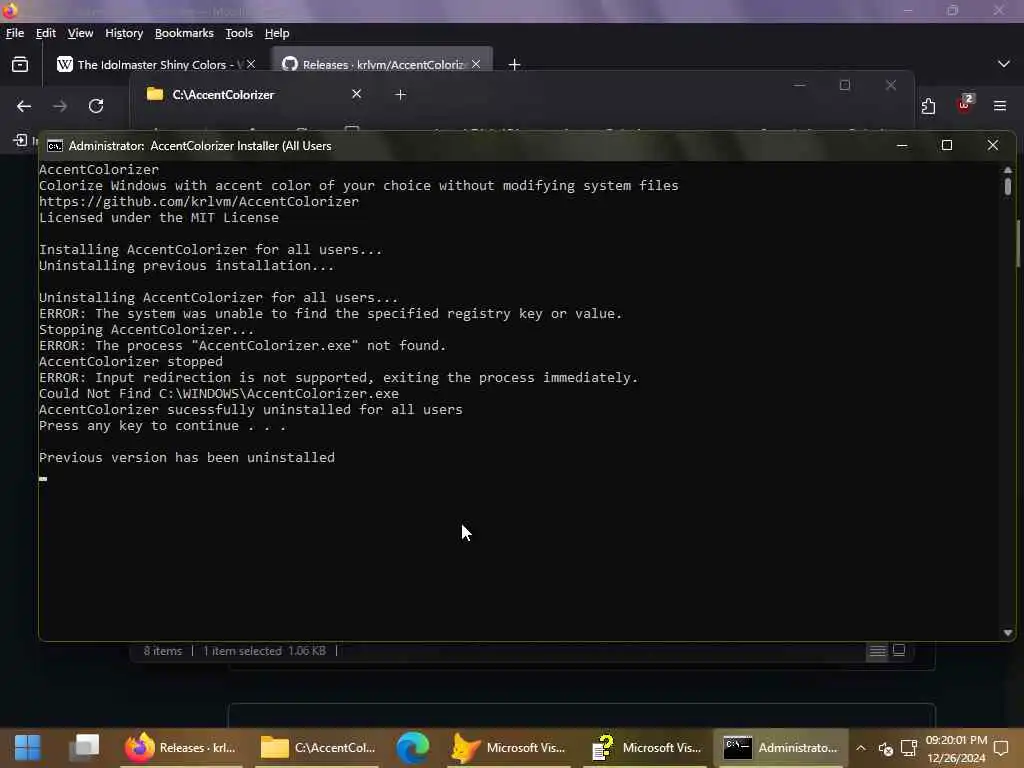Open the clock and date flyout
The image size is (1024, 768).
tap(956, 748)
